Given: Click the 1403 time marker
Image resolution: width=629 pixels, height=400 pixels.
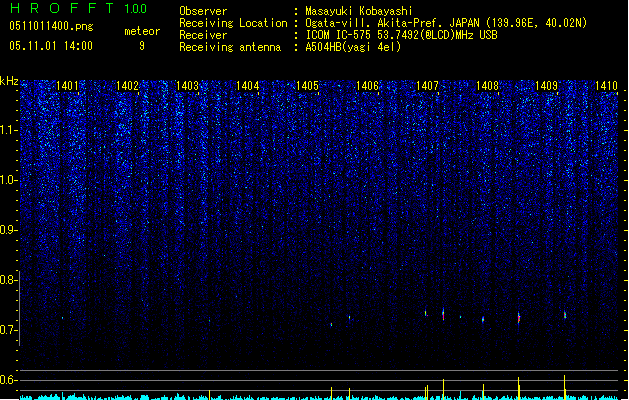Looking at the screenshot, I should pyautogui.click(x=187, y=85).
